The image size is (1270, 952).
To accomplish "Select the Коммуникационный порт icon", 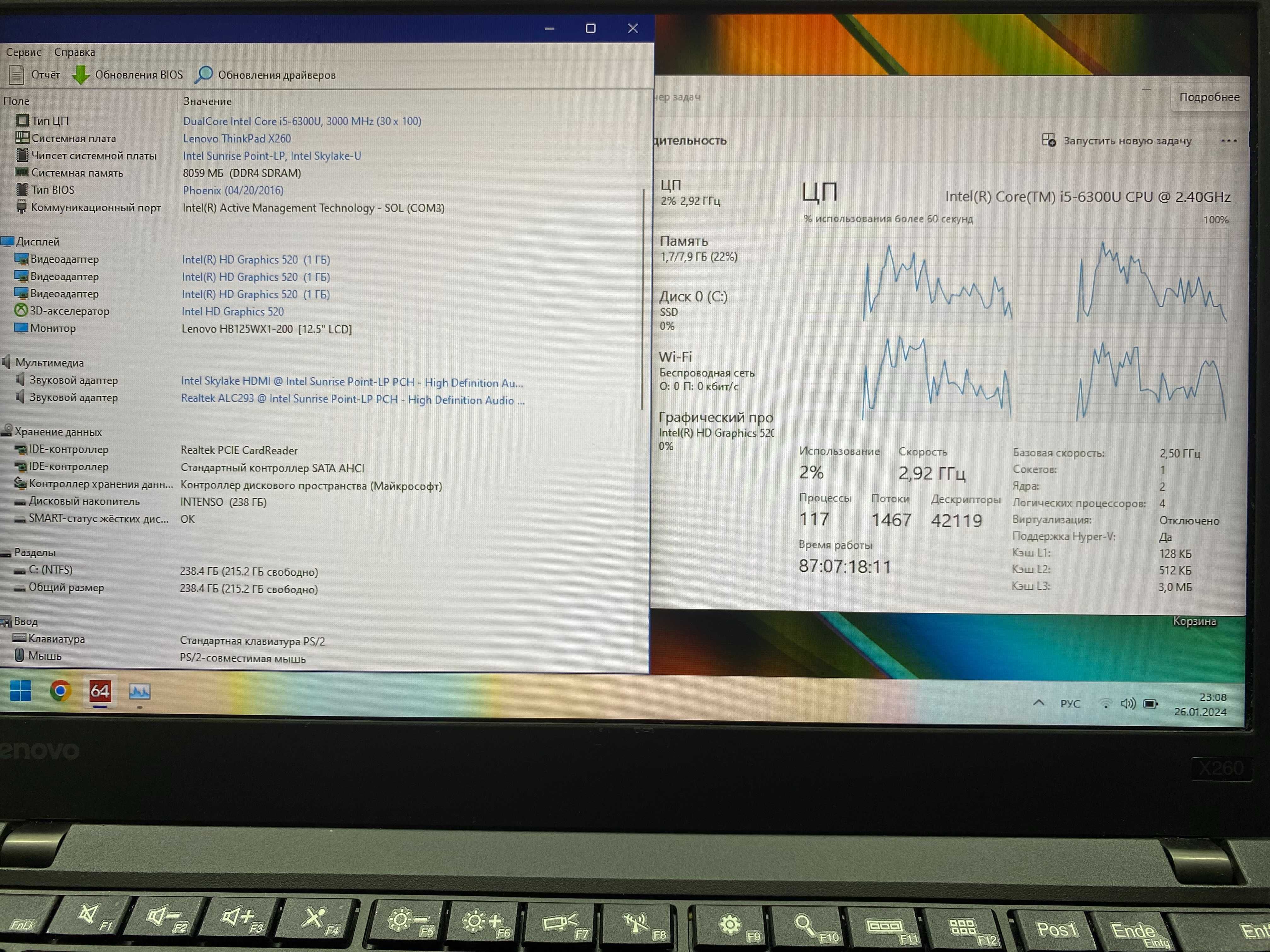I will tap(21, 207).
